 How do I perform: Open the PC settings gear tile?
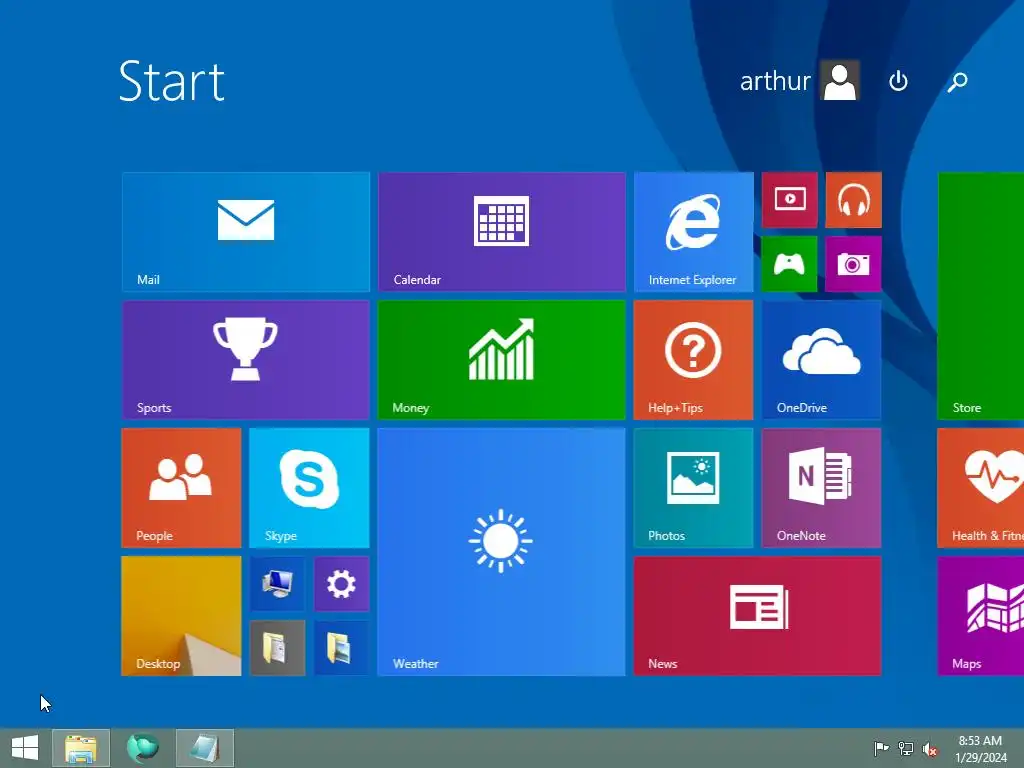tap(342, 584)
